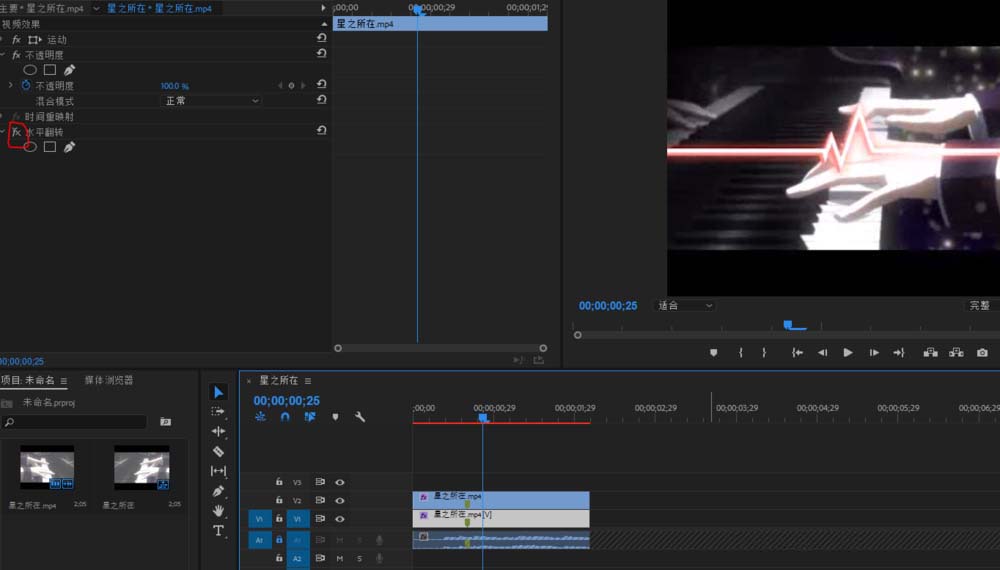
Task: Play video in program monitor
Action: coord(848,353)
